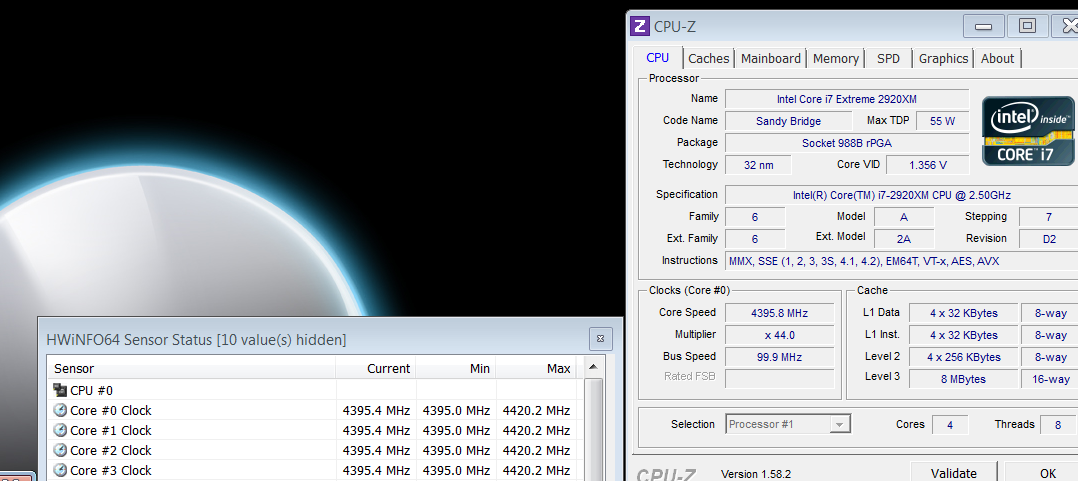This screenshot has width=1078, height=481.
Task: Click the Family value 6
Action: (x=755, y=217)
